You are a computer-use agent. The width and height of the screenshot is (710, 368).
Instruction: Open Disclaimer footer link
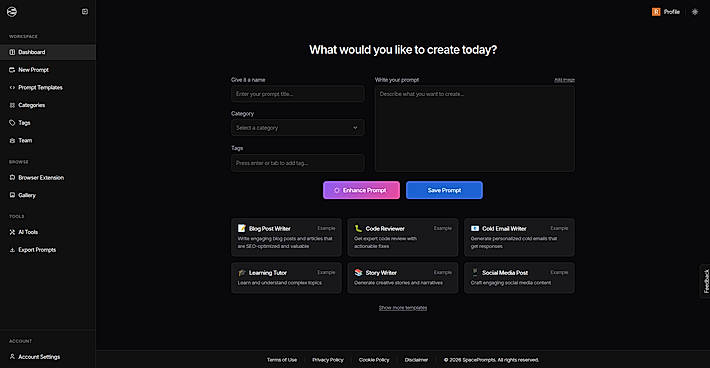pos(416,360)
